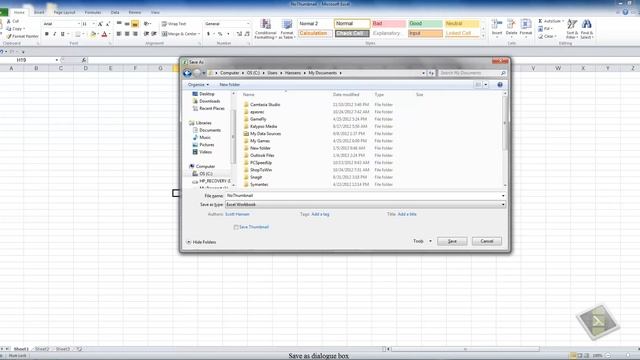Apply Underline formatting in Excel ribbon

[62, 34]
